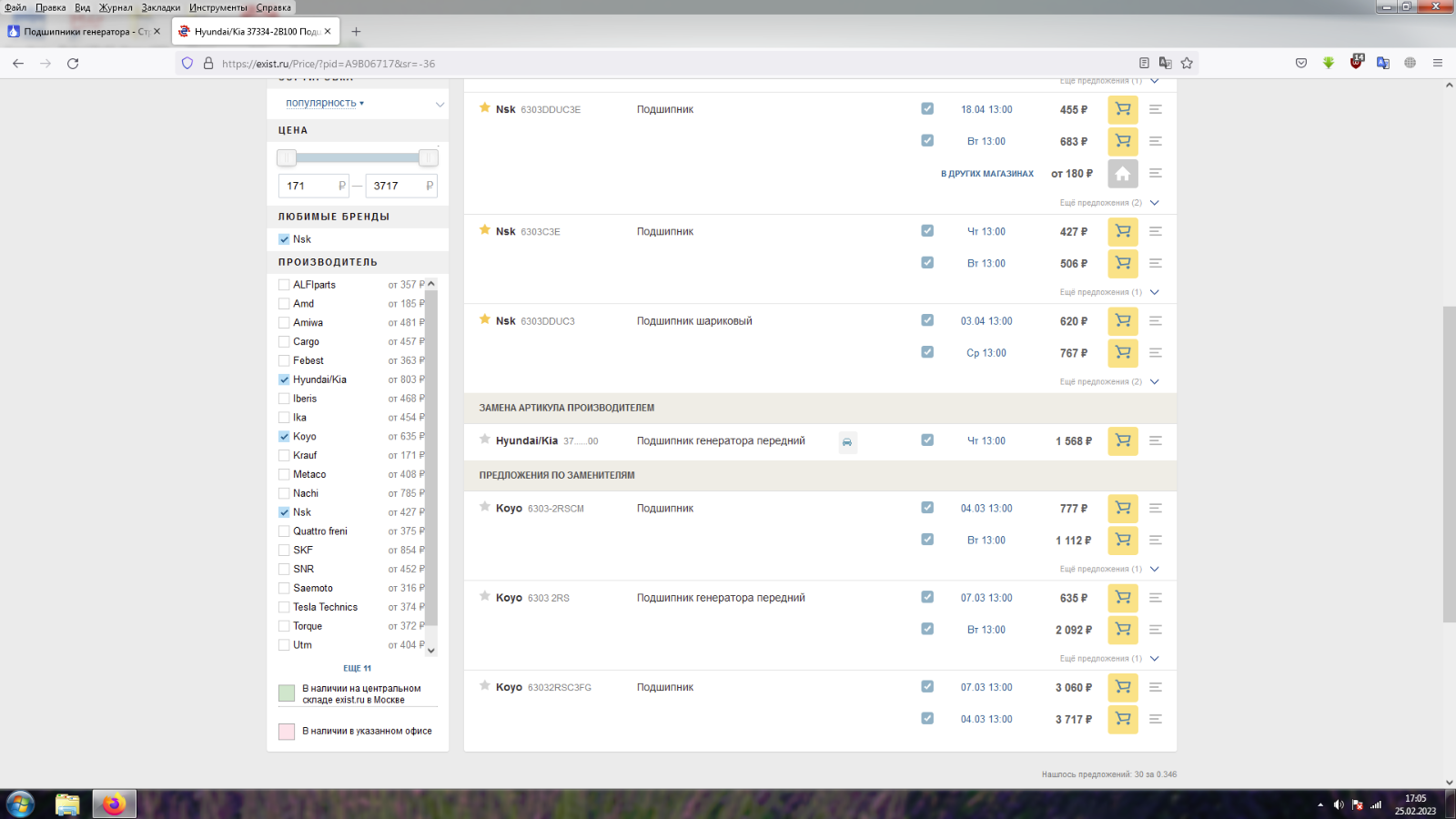Uncheck the Koyo manufacturer filter

(x=284, y=437)
